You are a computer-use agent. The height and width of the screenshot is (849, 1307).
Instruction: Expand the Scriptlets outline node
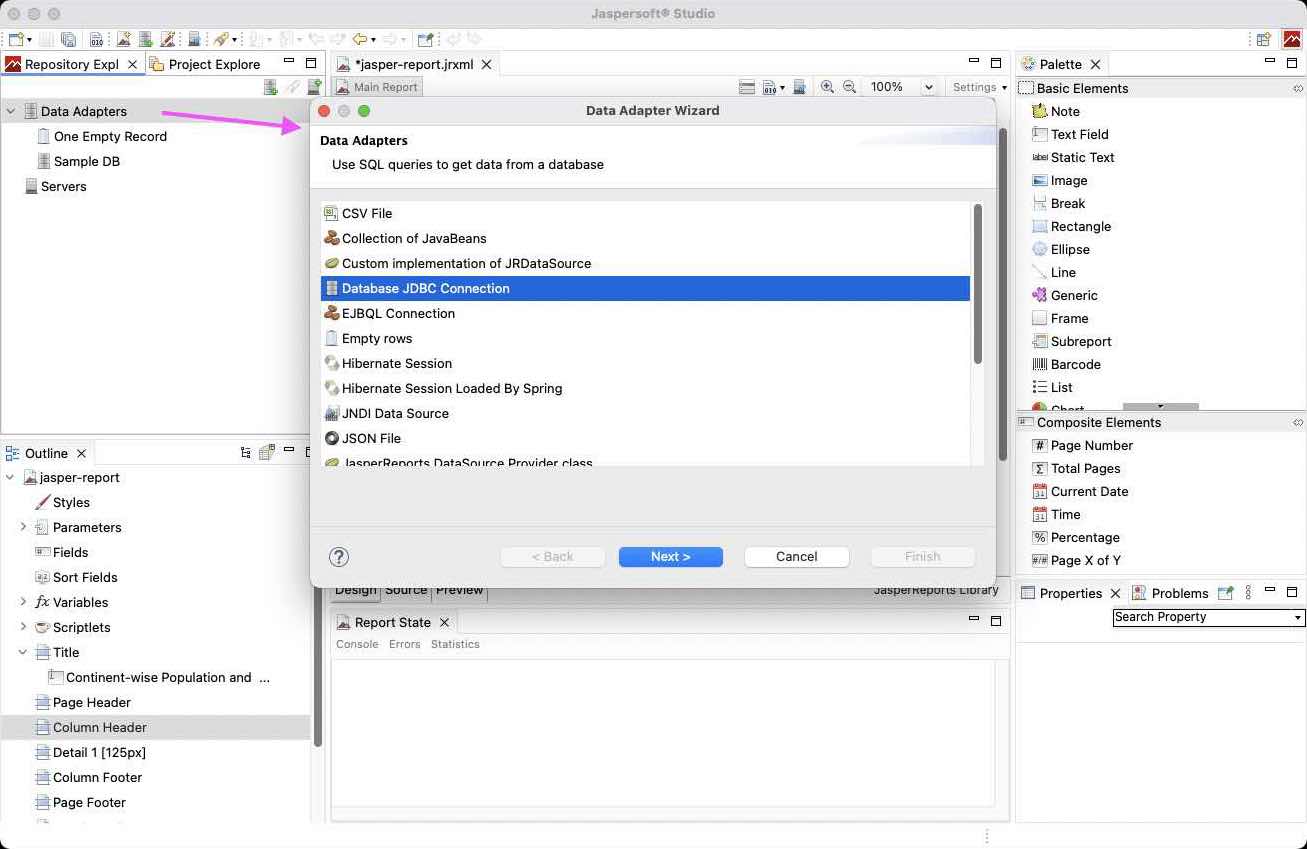[23, 627]
